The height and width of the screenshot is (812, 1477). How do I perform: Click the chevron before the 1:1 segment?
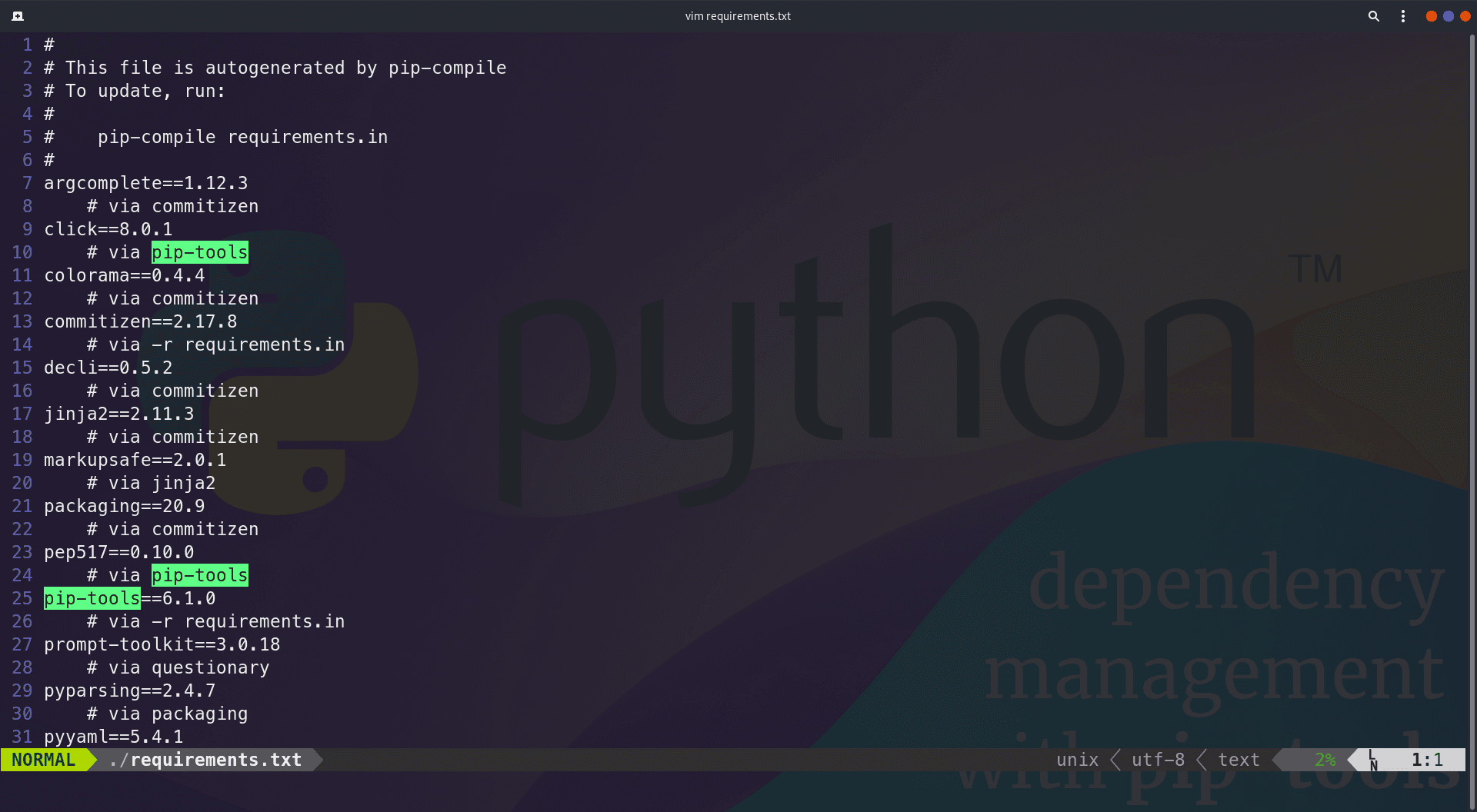tap(1352, 760)
